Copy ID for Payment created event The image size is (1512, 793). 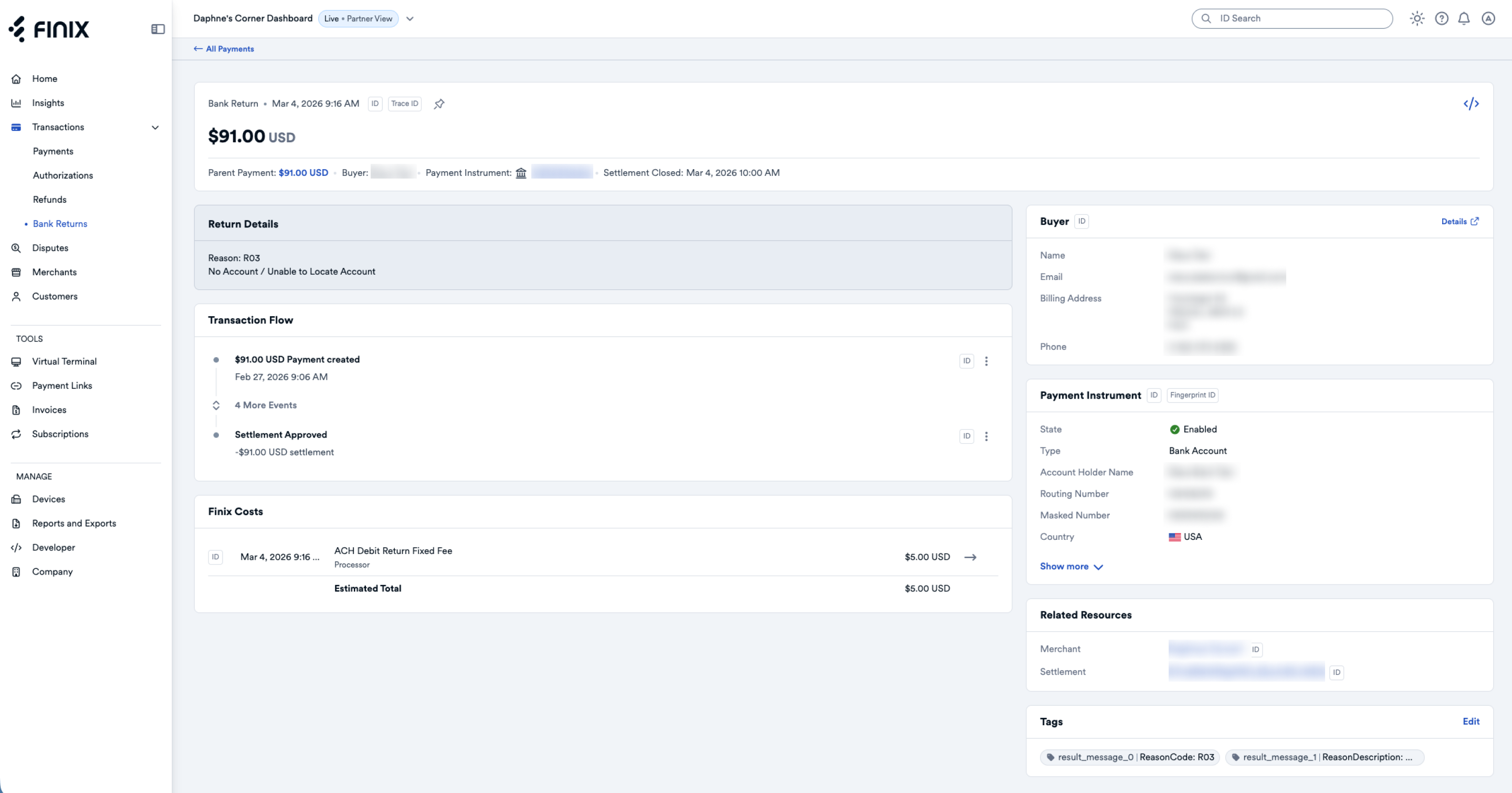(967, 361)
